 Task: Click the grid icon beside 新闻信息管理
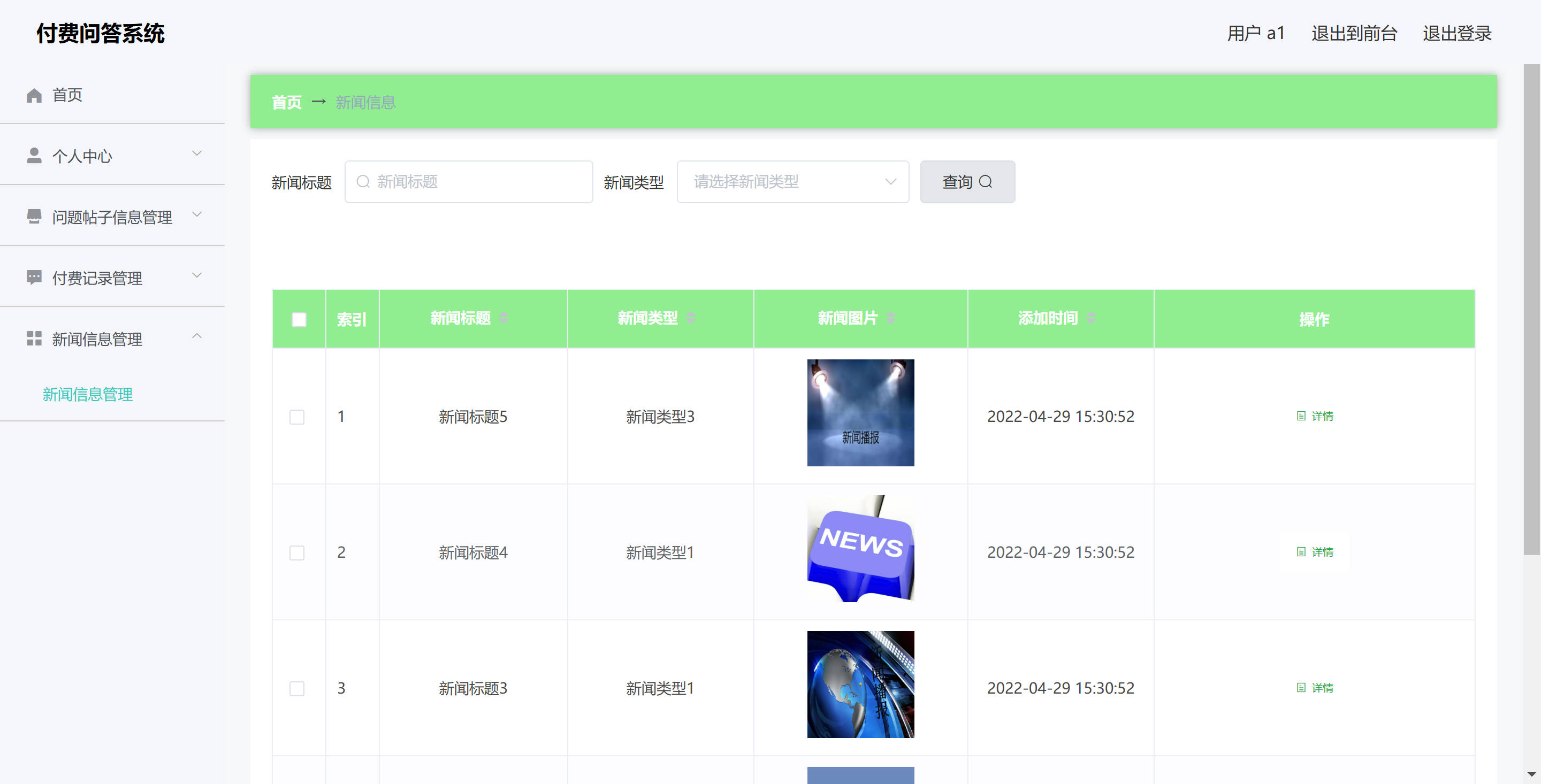(34, 339)
